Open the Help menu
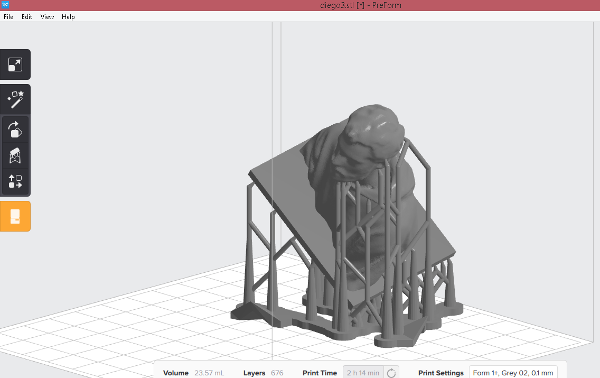 coord(68,16)
